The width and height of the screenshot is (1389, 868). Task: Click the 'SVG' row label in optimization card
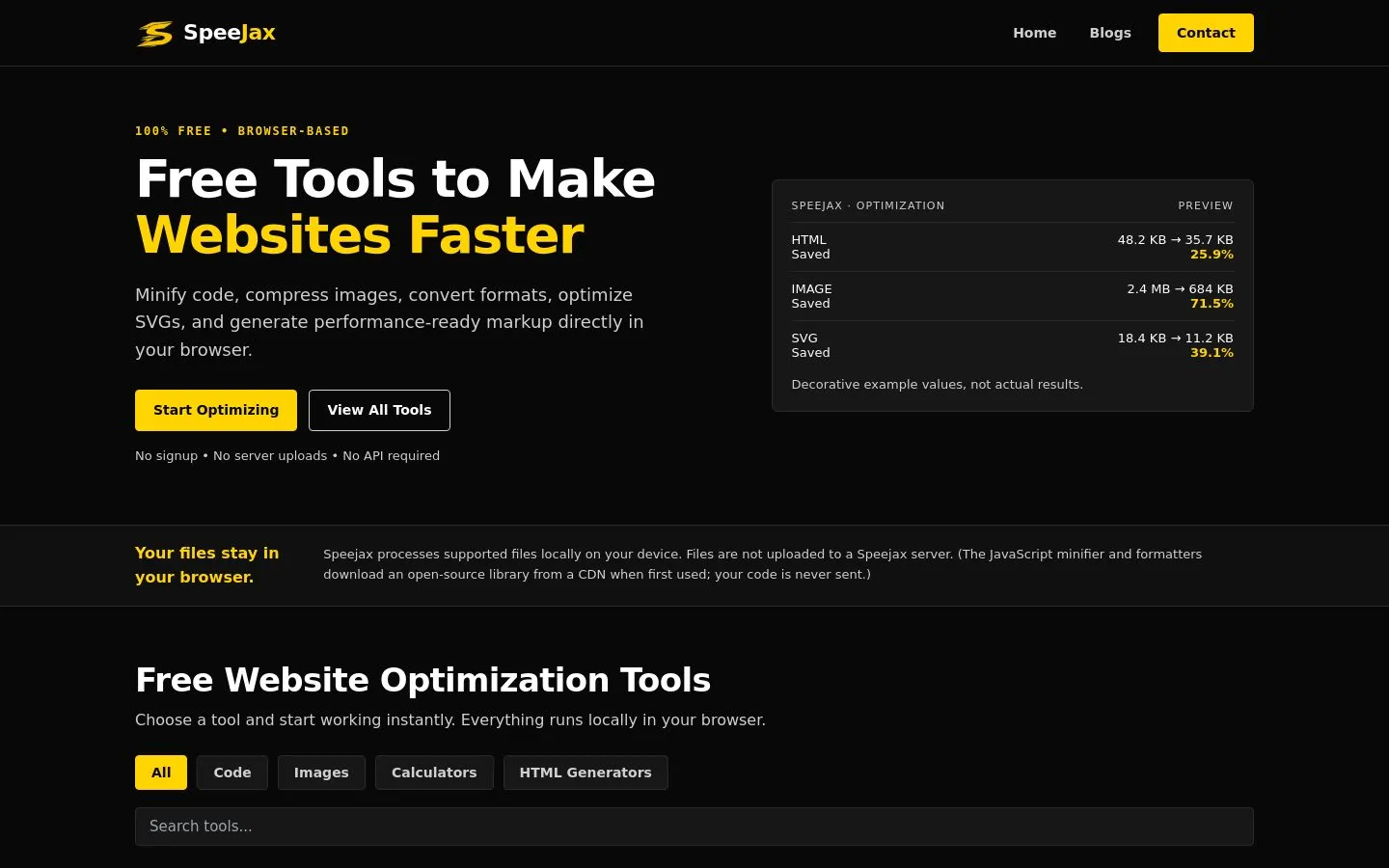(804, 339)
